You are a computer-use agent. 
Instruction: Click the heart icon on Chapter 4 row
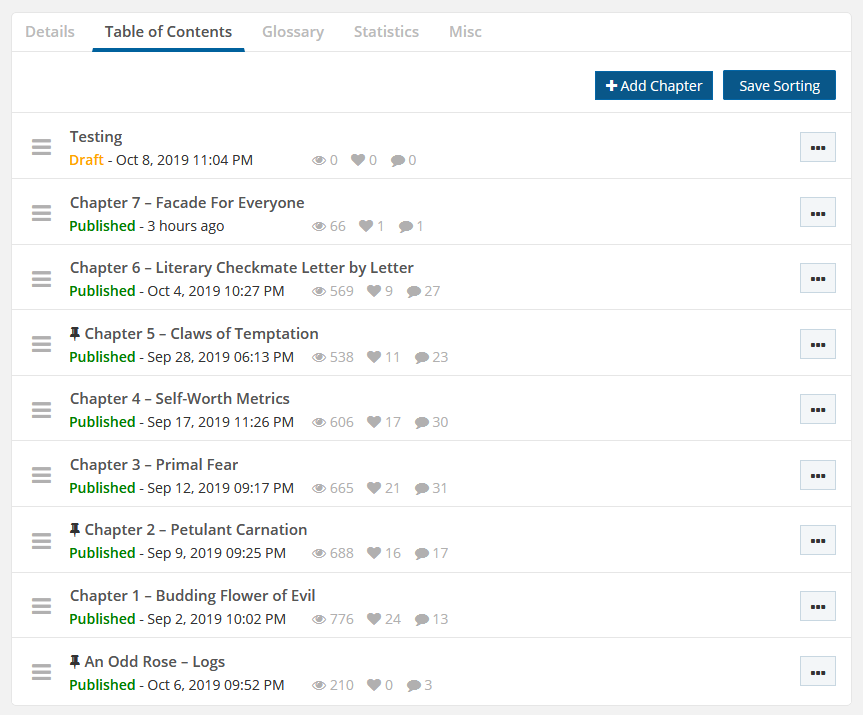coord(374,422)
